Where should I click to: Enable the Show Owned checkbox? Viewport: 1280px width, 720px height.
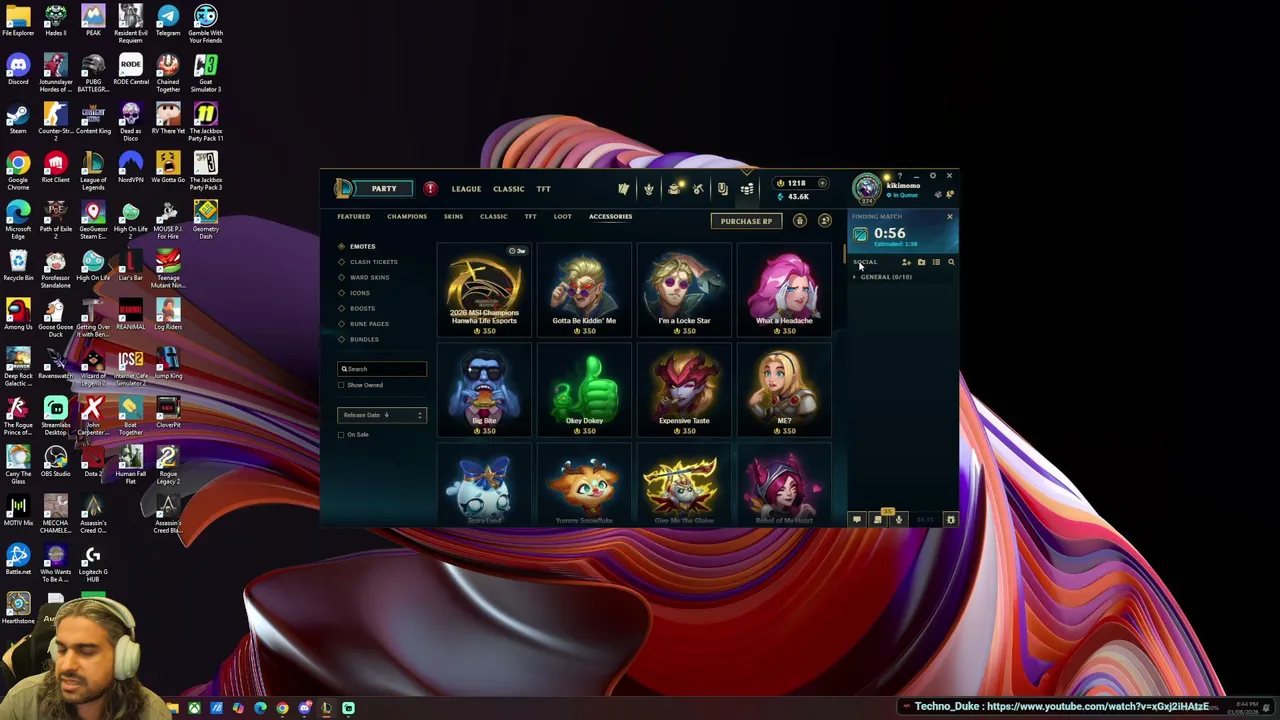point(341,385)
